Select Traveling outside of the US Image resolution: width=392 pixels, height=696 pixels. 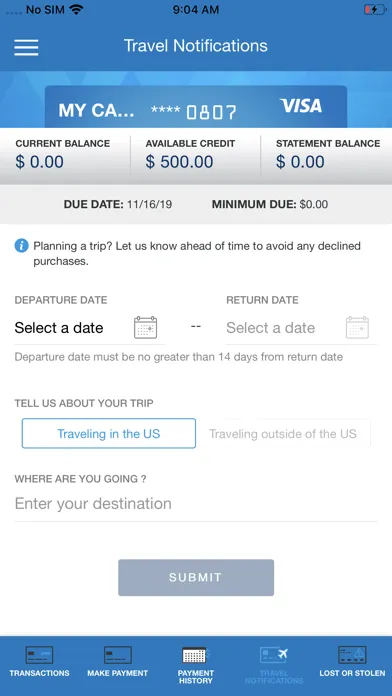(x=283, y=433)
